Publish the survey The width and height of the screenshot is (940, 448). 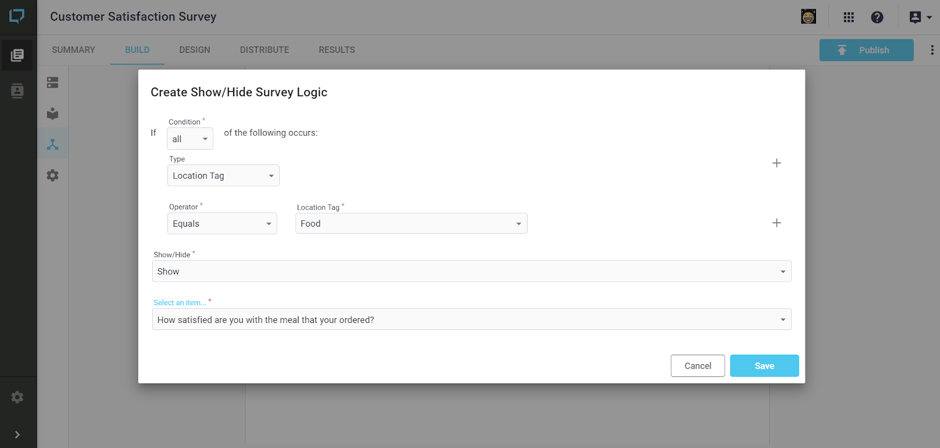point(866,50)
